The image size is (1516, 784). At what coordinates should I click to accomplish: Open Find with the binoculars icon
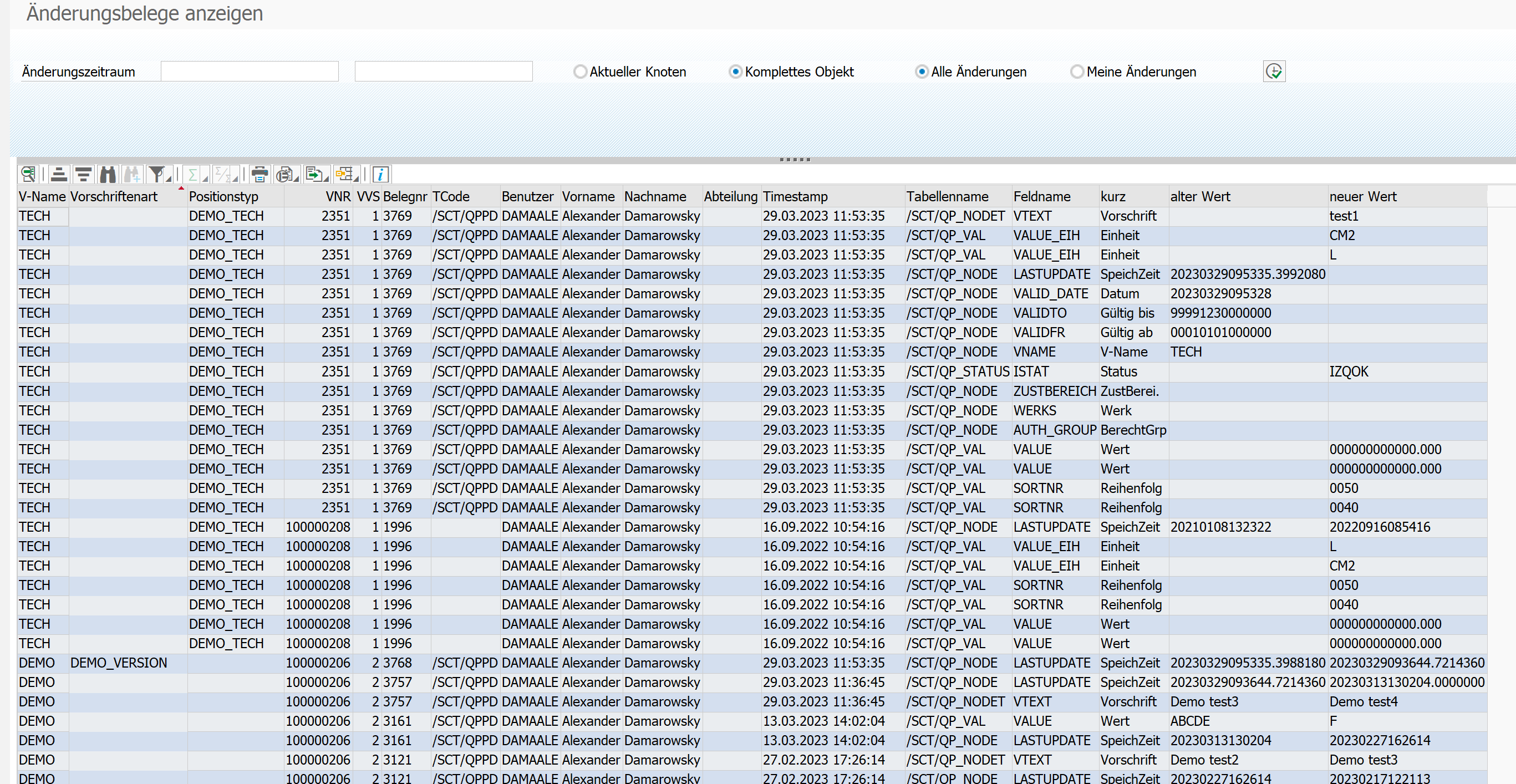(x=108, y=174)
